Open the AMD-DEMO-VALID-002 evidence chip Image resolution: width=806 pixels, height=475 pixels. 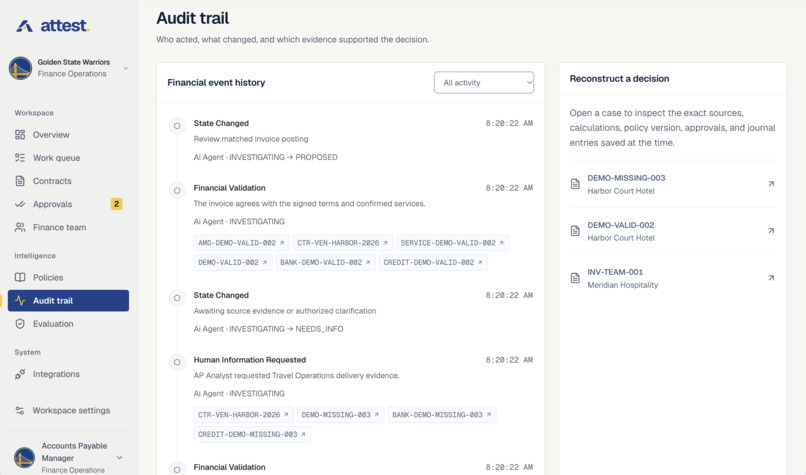tap(241, 243)
